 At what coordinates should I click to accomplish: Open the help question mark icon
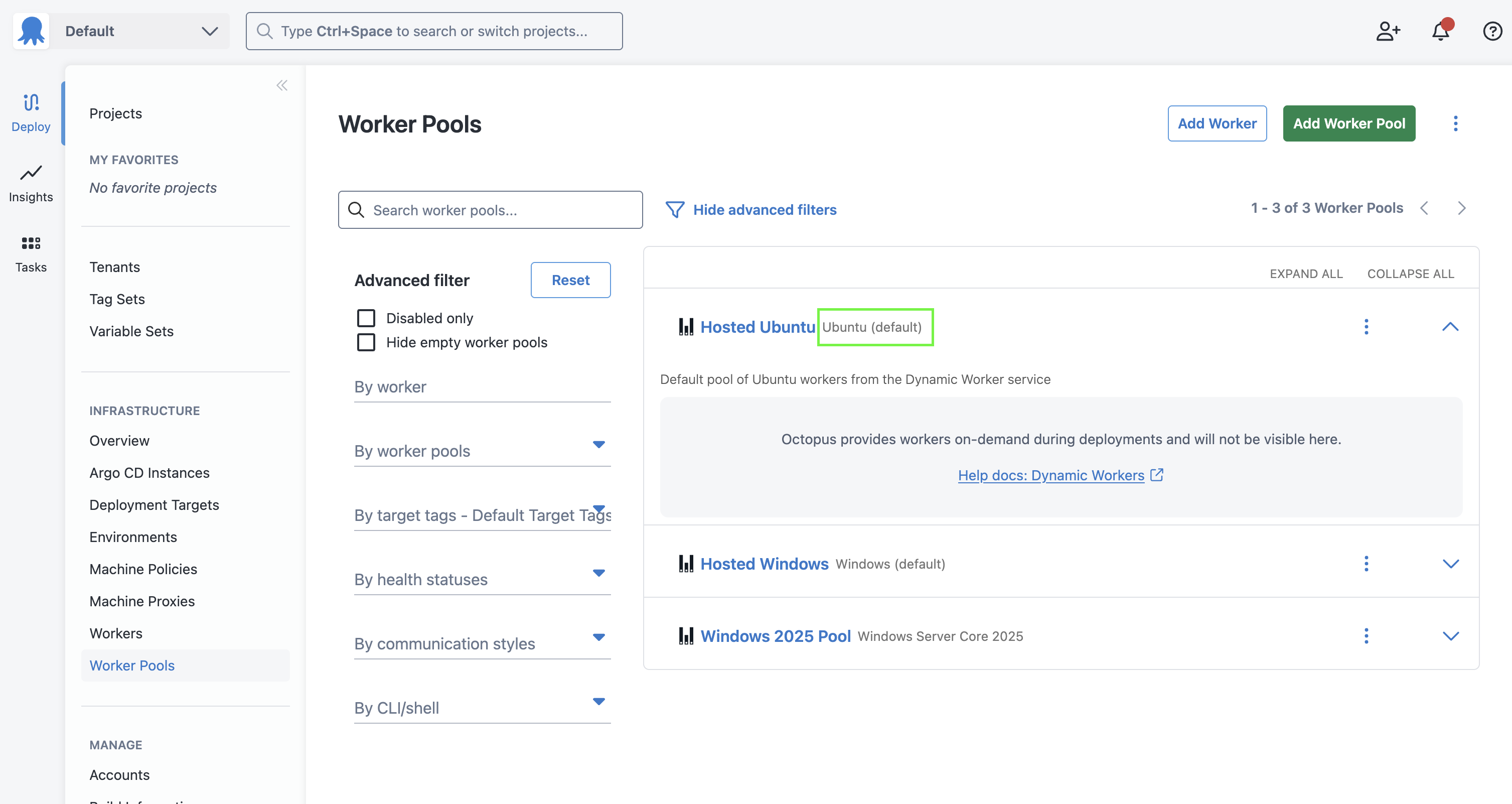pyautogui.click(x=1492, y=31)
